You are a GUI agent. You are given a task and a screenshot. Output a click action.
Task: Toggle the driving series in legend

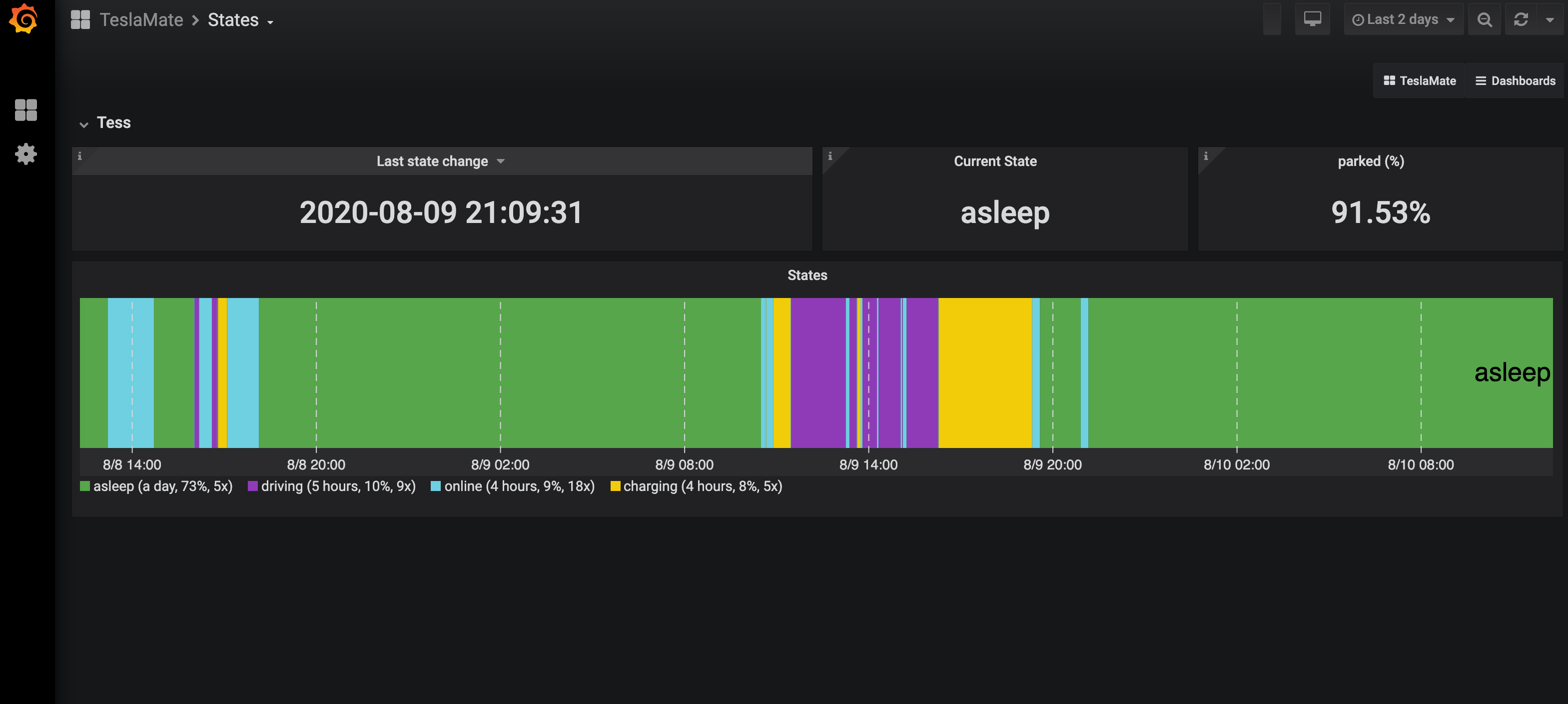[x=332, y=486]
